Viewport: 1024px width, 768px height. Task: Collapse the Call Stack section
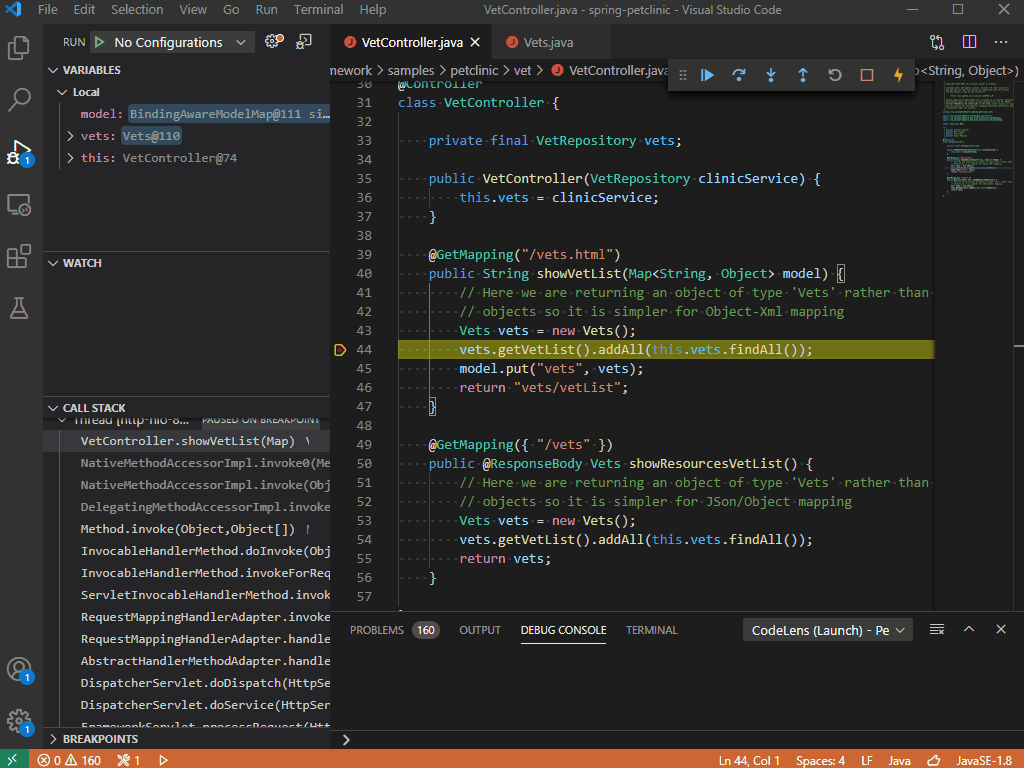pos(53,407)
